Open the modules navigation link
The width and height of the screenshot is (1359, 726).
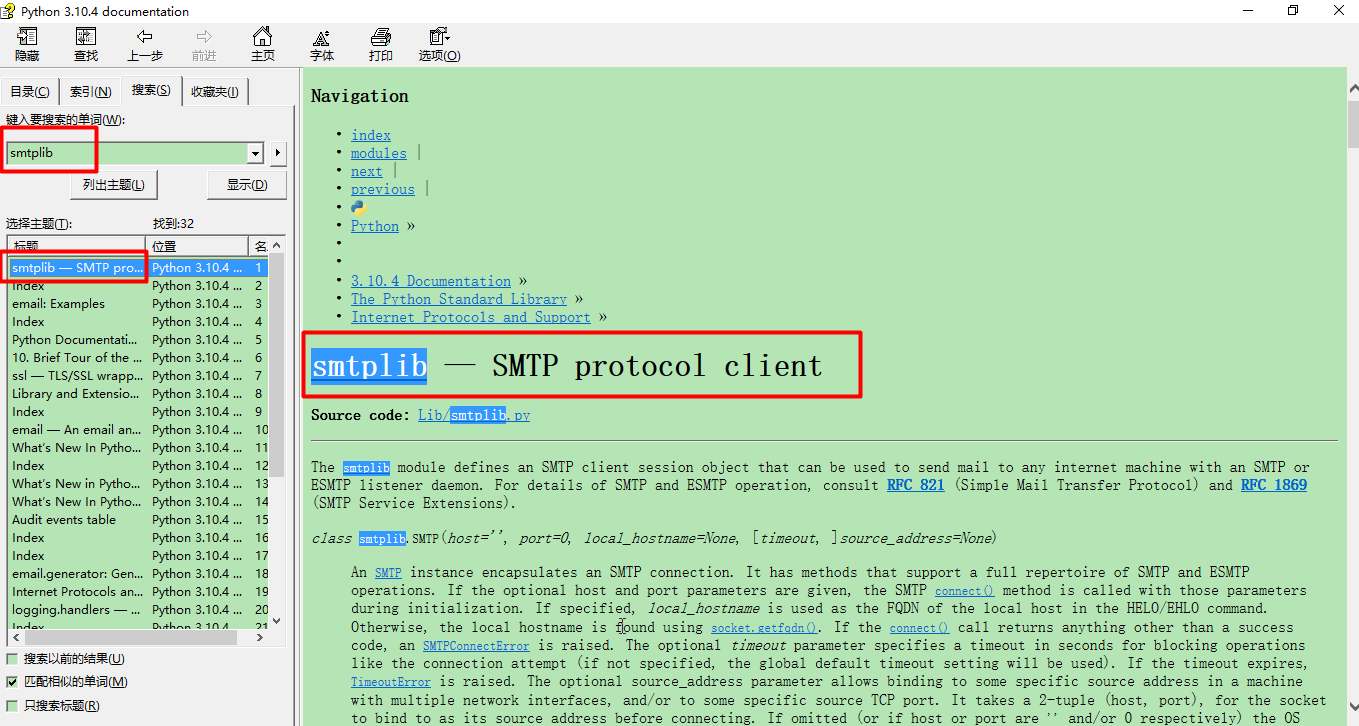pyautogui.click(x=379, y=153)
